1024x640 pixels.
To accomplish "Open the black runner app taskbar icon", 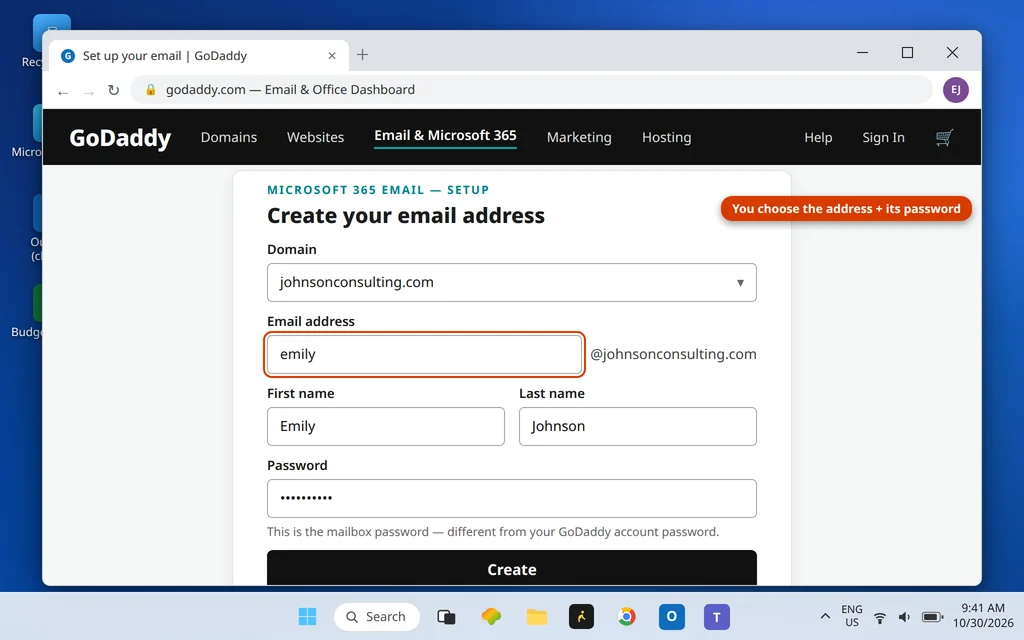I will [x=581, y=616].
